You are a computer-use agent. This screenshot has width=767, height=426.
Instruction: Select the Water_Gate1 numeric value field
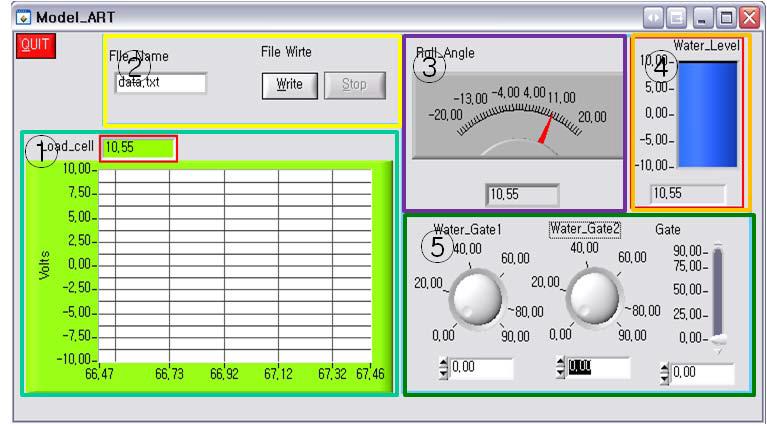pyautogui.click(x=482, y=370)
